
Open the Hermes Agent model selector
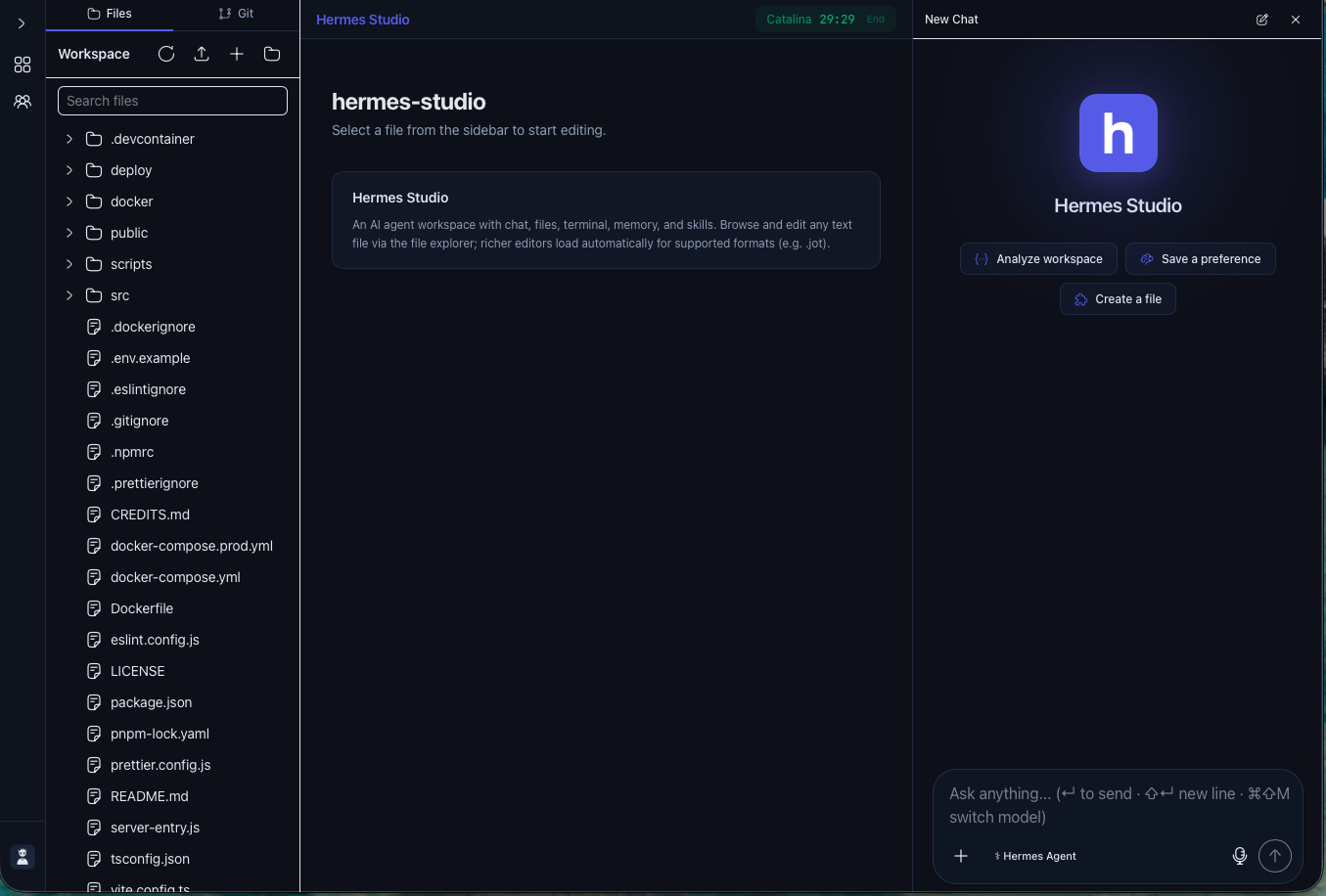tap(1035, 855)
